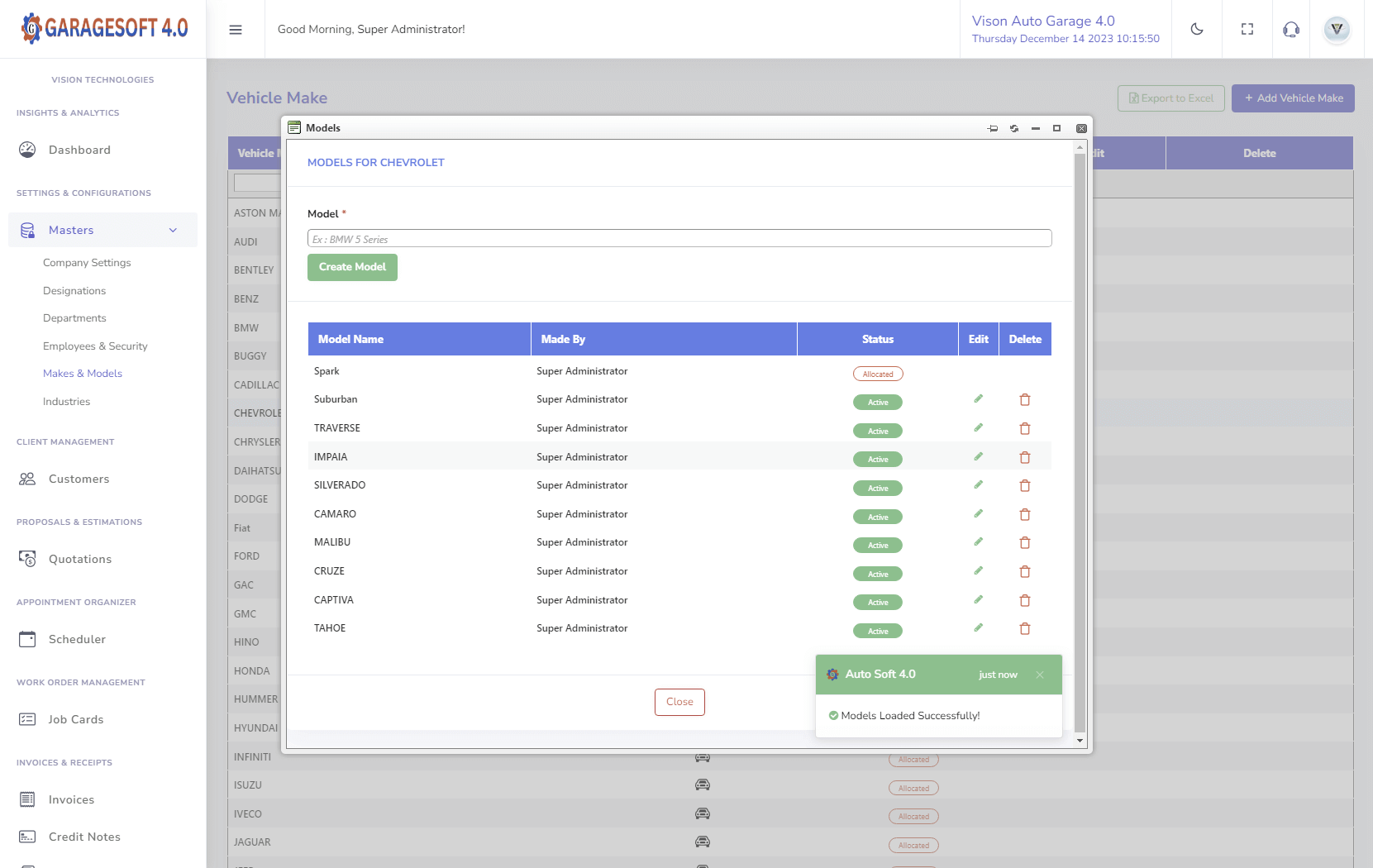Click inside the Model name input field
The image size is (1373, 868).
point(679,238)
